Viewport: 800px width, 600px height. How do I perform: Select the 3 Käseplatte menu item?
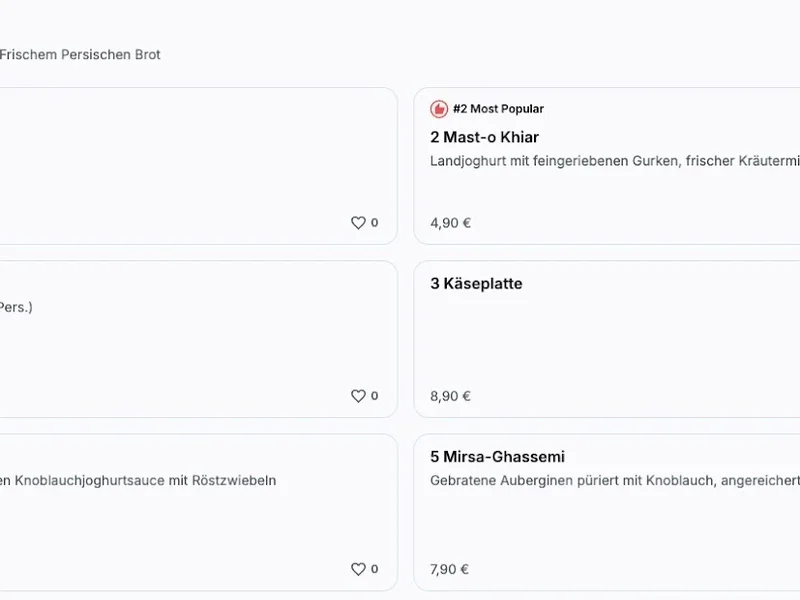(476, 284)
